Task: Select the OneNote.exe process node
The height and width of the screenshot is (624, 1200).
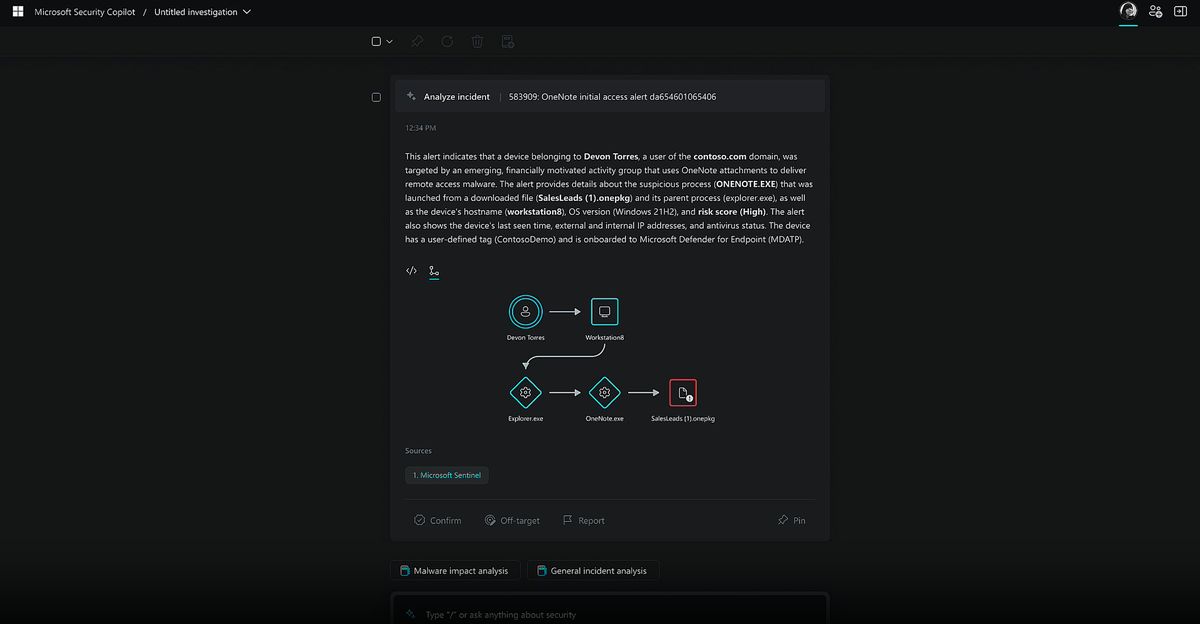Action: [604, 393]
